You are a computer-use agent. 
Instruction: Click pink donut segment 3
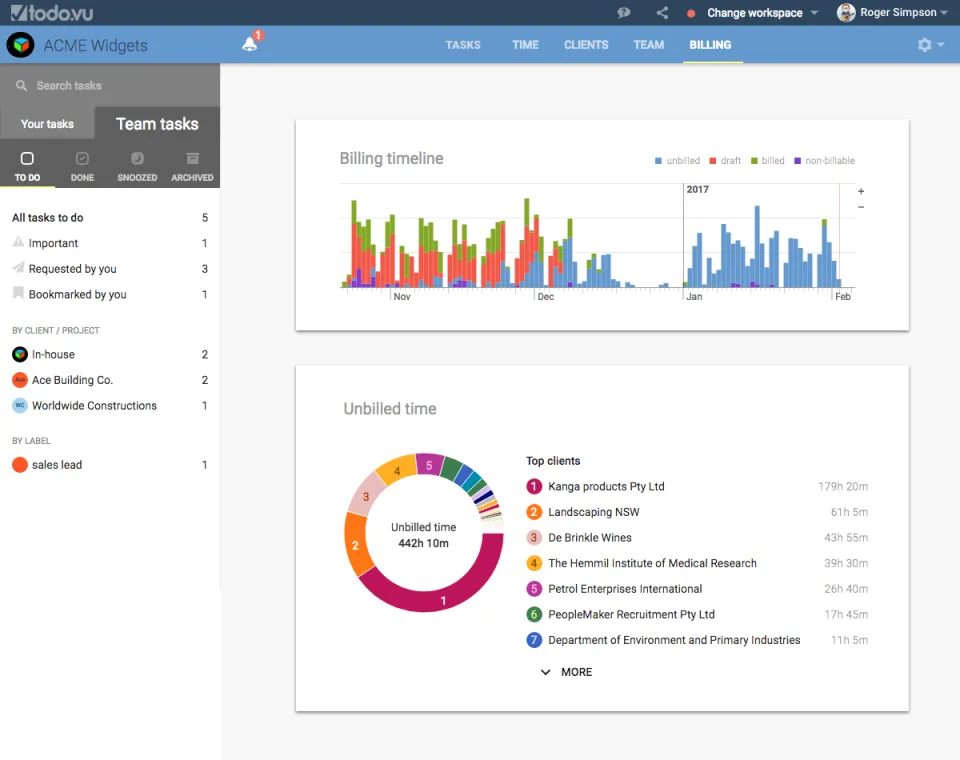366,496
